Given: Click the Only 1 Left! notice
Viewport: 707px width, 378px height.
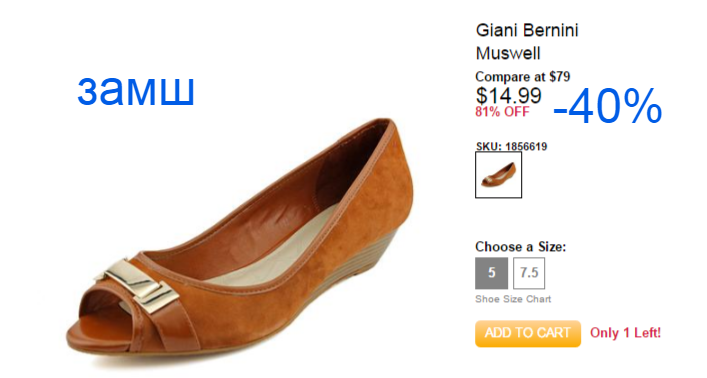Looking at the screenshot, I should tap(625, 333).
